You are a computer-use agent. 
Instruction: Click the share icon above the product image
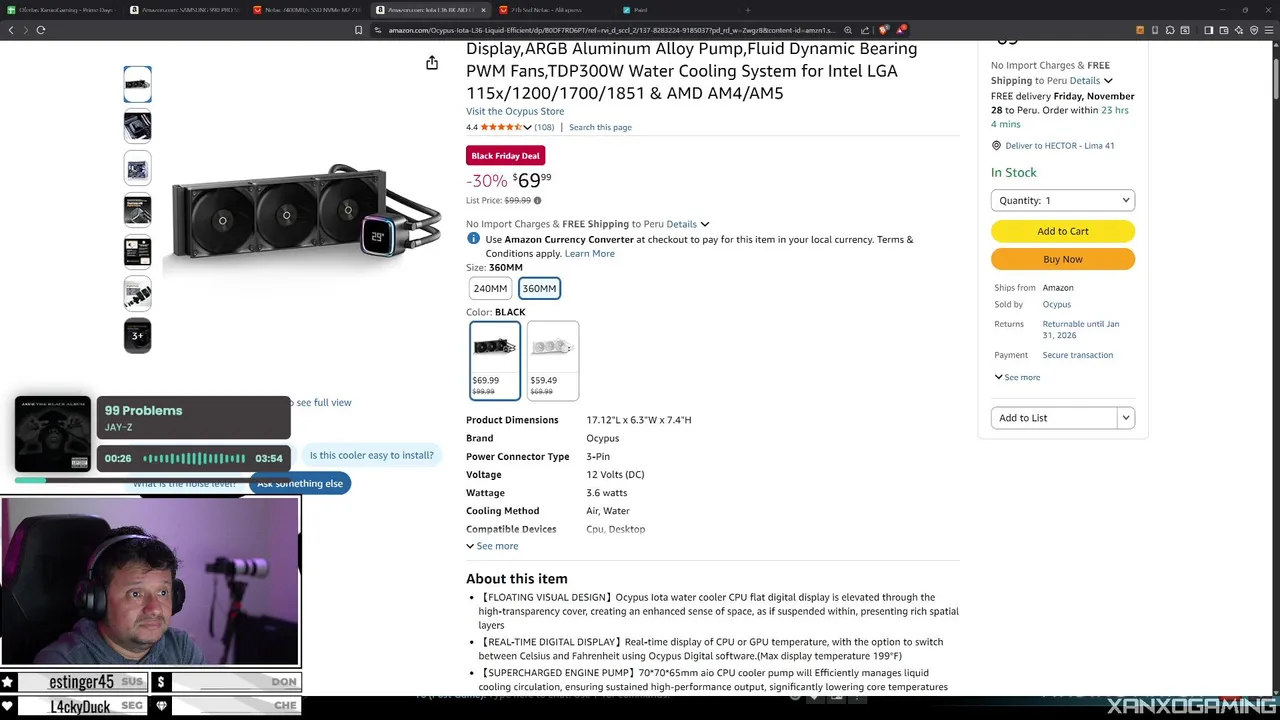coord(432,63)
